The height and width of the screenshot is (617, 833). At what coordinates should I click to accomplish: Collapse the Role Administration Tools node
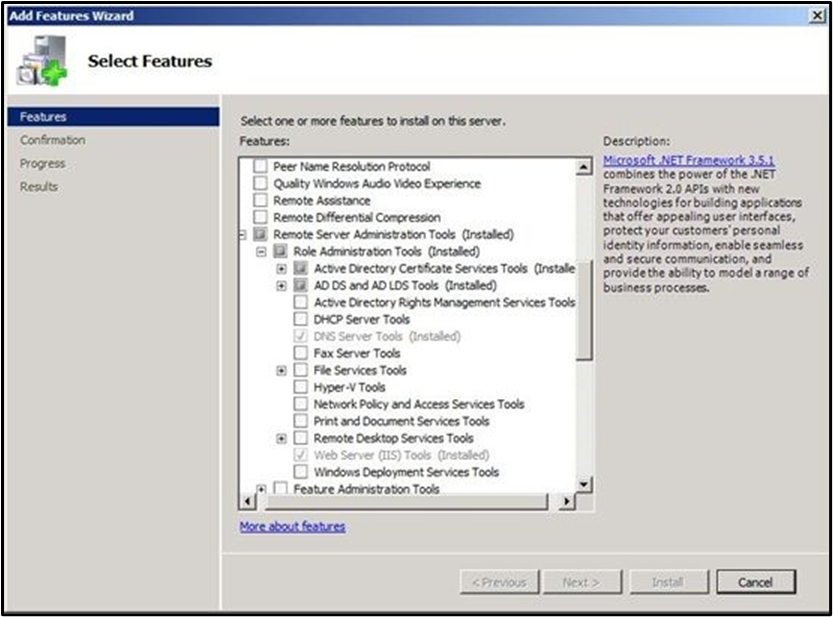261,252
